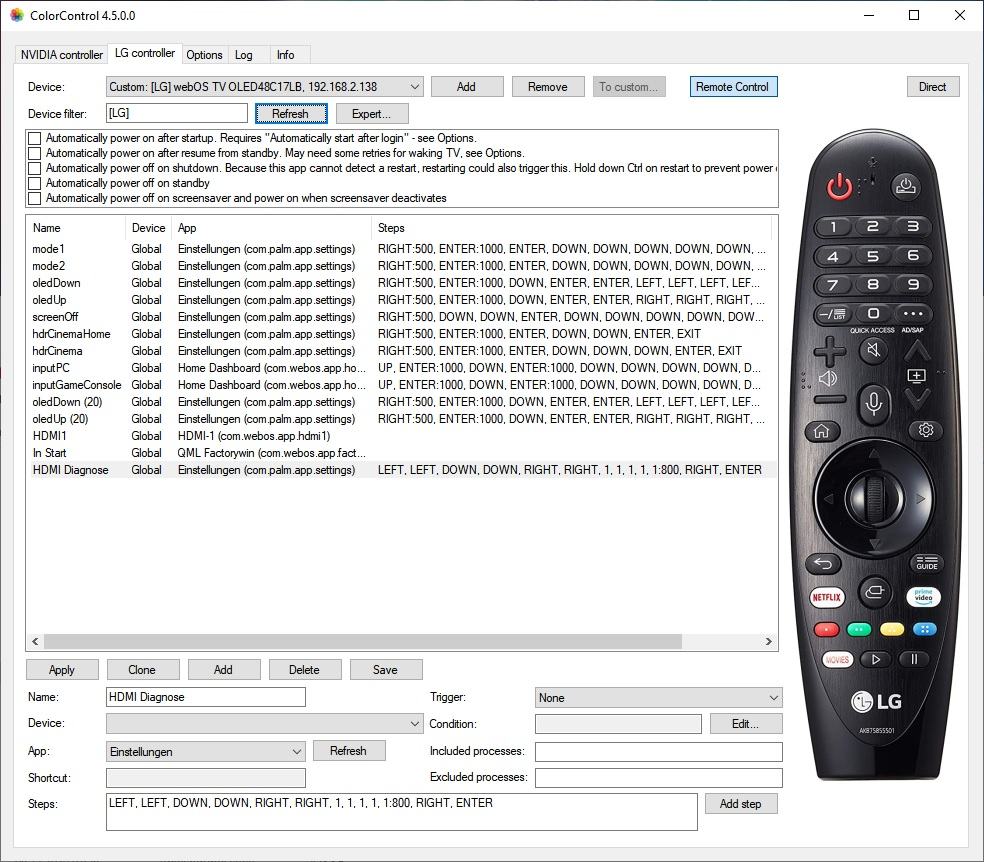Select the screenOff preset row

point(402,317)
